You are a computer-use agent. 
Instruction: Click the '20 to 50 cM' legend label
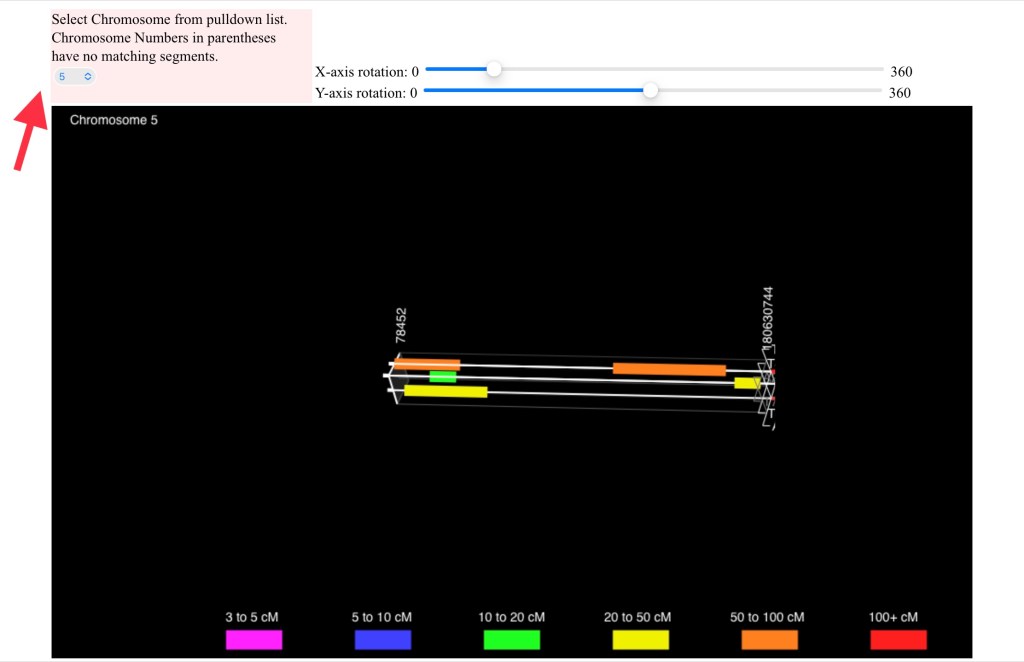click(637, 617)
